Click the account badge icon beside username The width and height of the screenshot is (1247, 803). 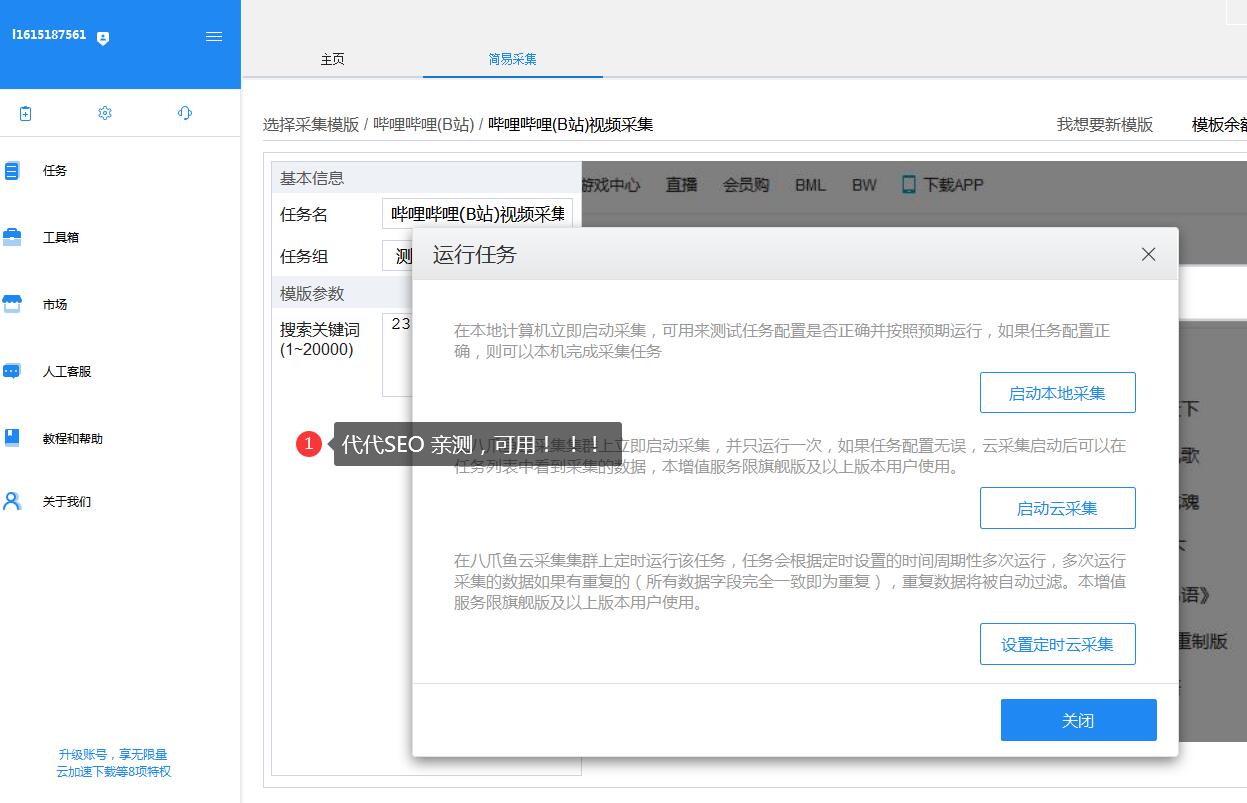[103, 38]
